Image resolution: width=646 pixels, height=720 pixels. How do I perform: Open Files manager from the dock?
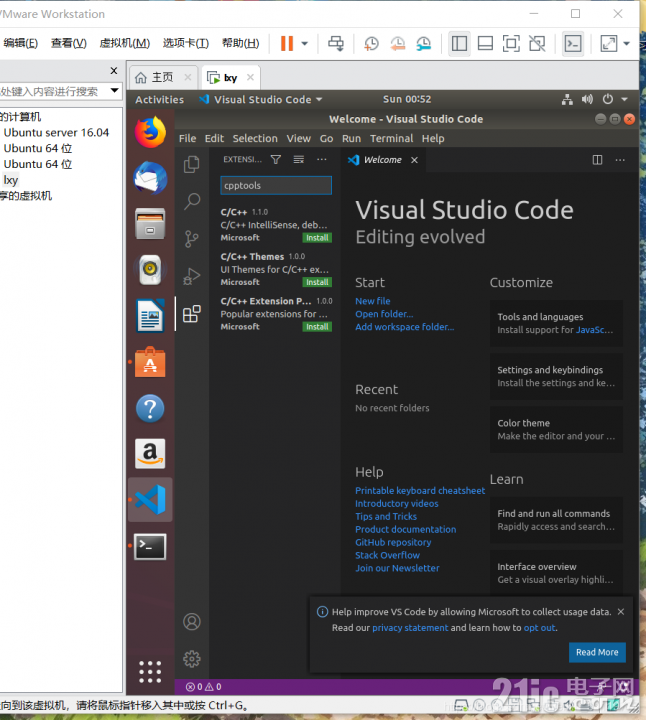pos(150,224)
